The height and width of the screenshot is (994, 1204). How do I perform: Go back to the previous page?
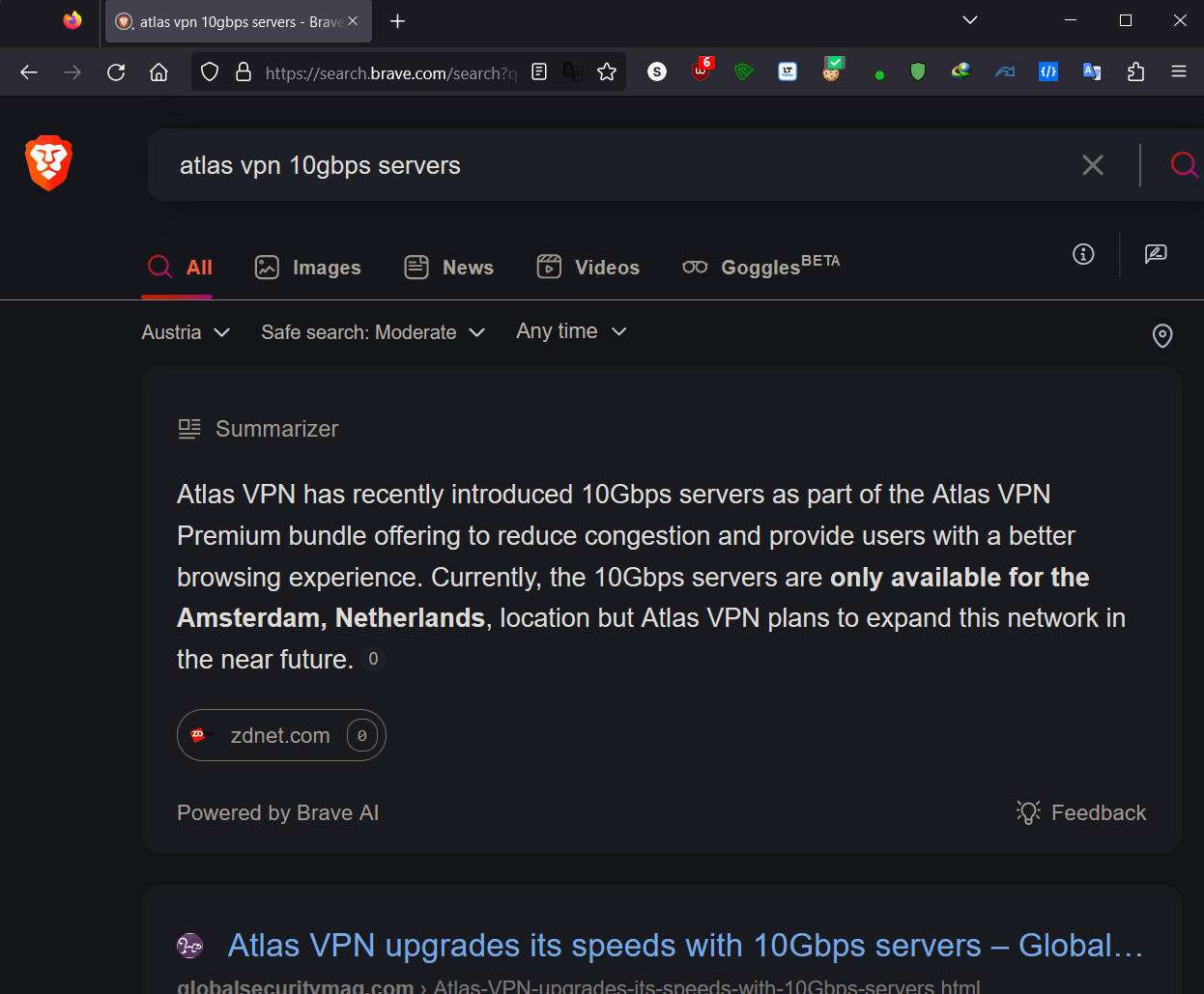(29, 72)
